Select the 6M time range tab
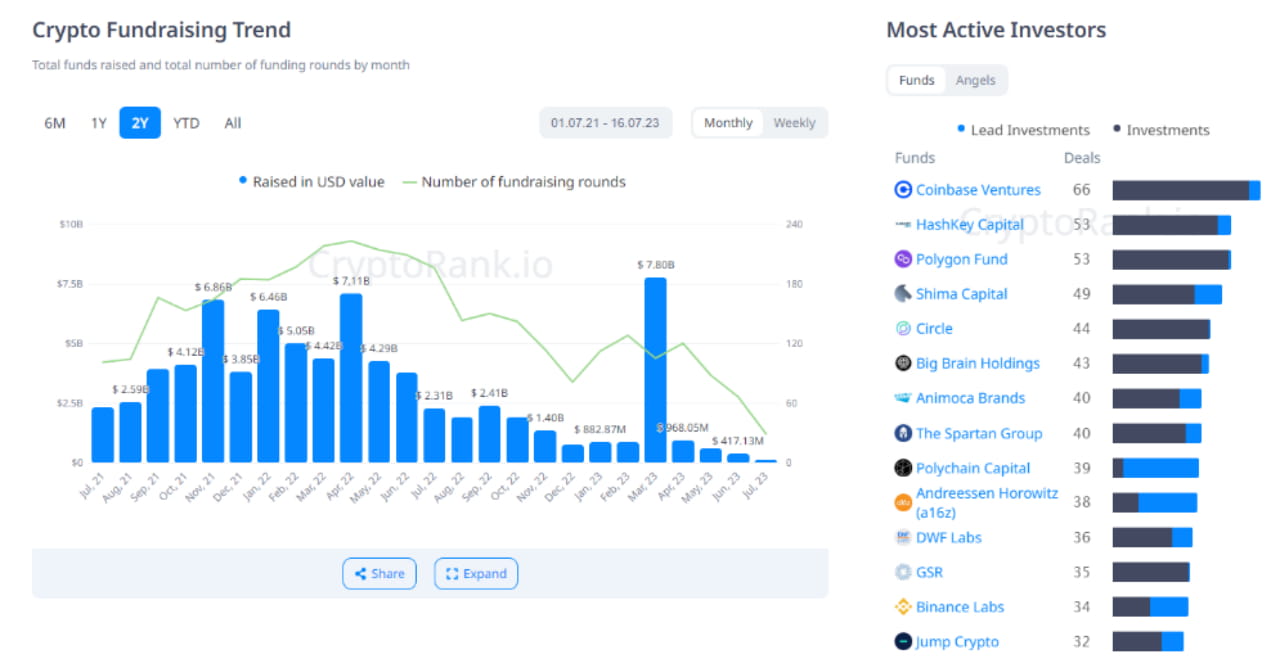Image resolution: width=1280 pixels, height=668 pixels. tap(54, 122)
